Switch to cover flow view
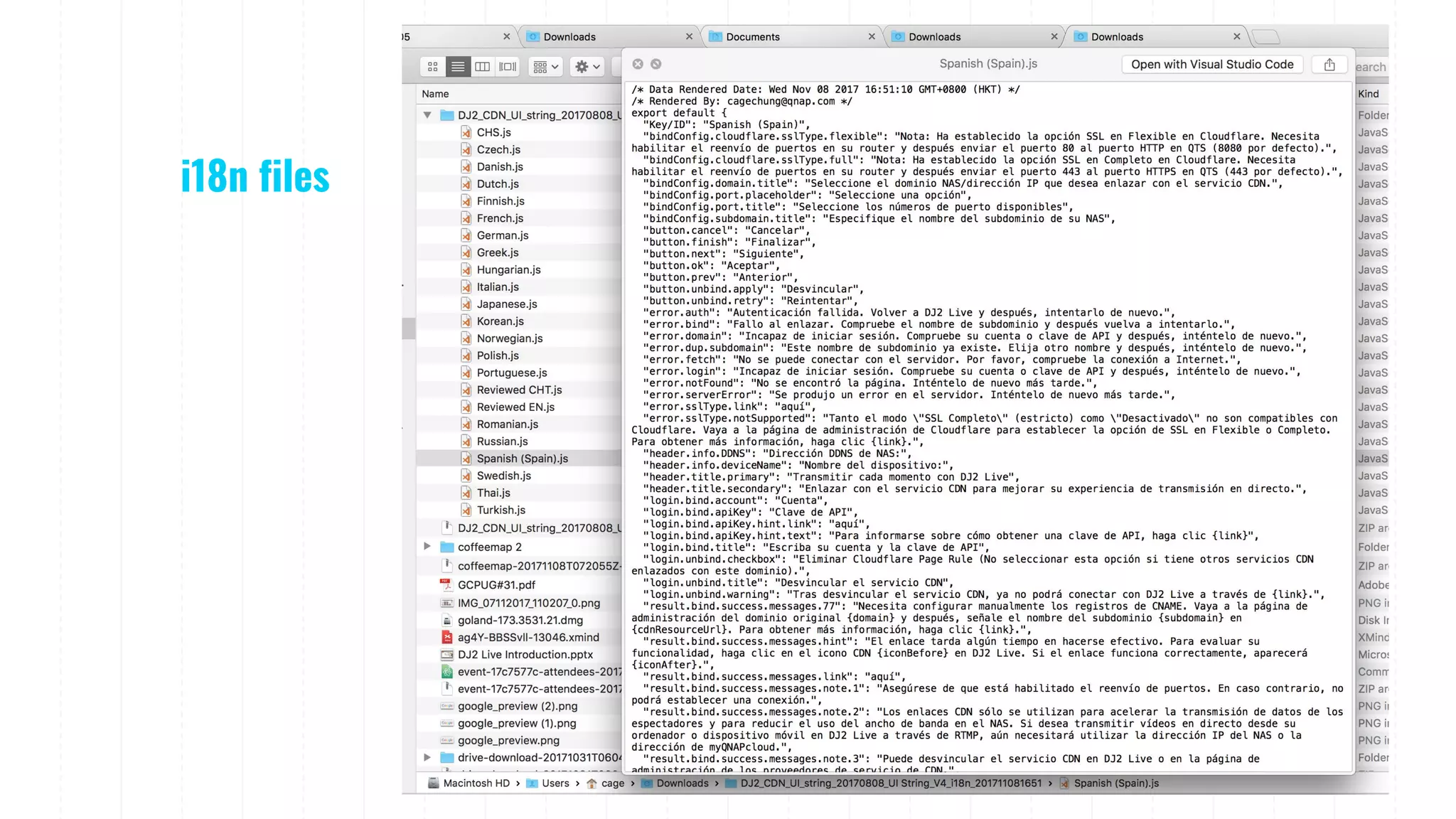 coord(508,67)
